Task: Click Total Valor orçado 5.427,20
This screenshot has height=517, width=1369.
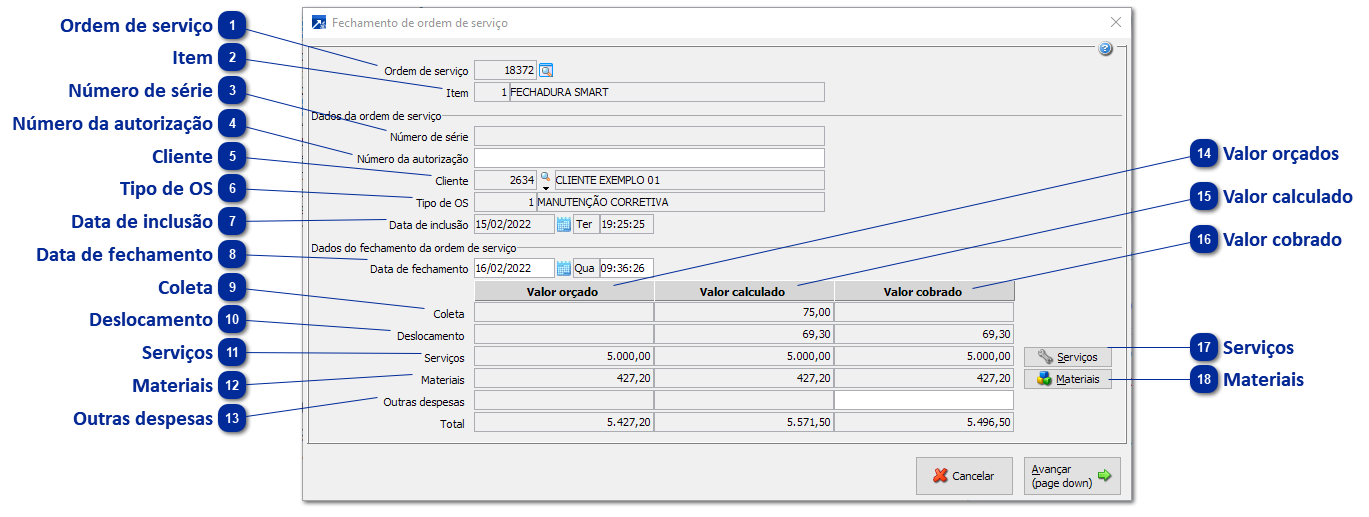Action: pyautogui.click(x=564, y=422)
